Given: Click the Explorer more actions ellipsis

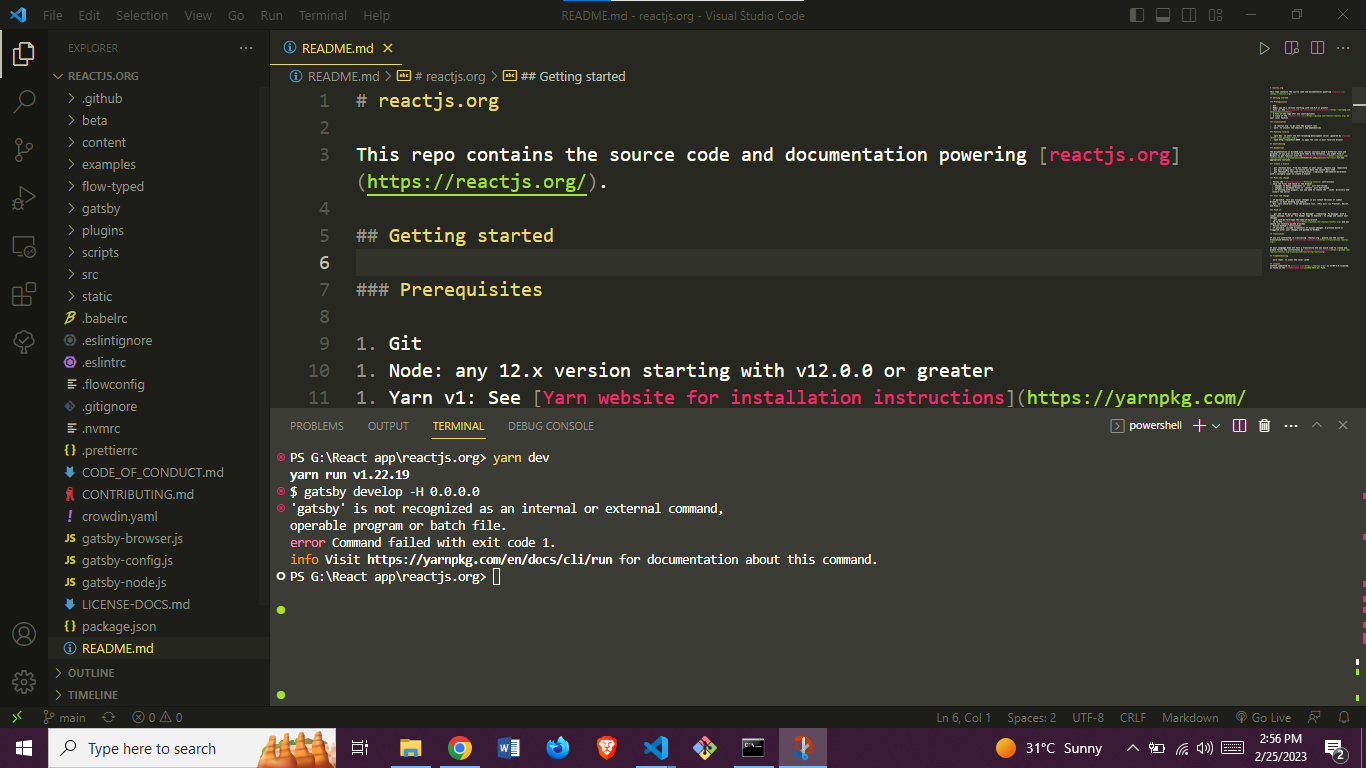Looking at the screenshot, I should pyautogui.click(x=246, y=48).
